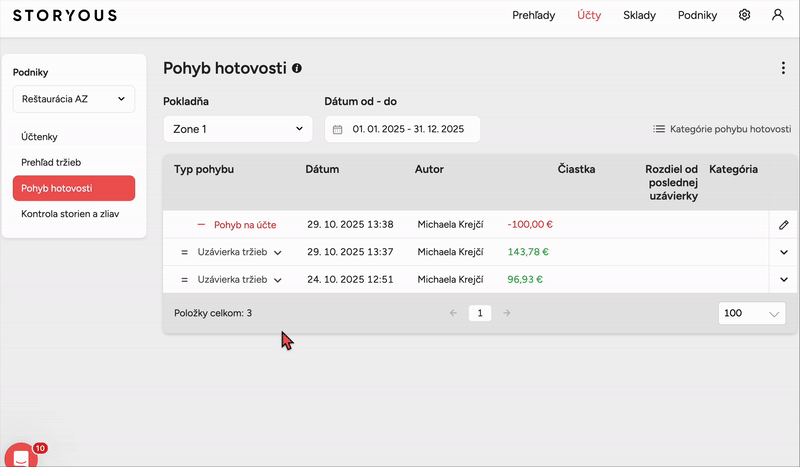
Task: Open the chat widget with 10 notifications
Action: coord(19,455)
